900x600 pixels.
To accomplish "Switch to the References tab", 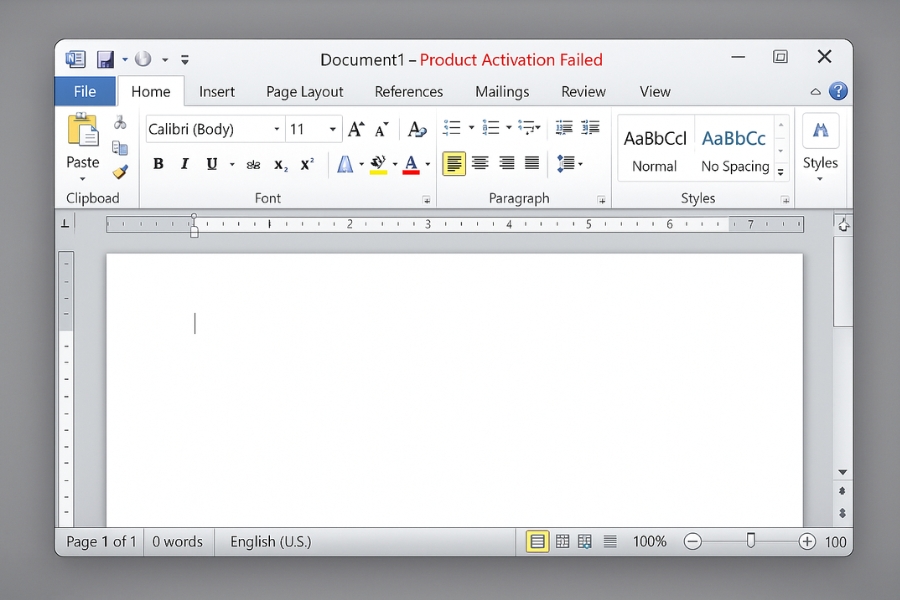I will pos(409,92).
